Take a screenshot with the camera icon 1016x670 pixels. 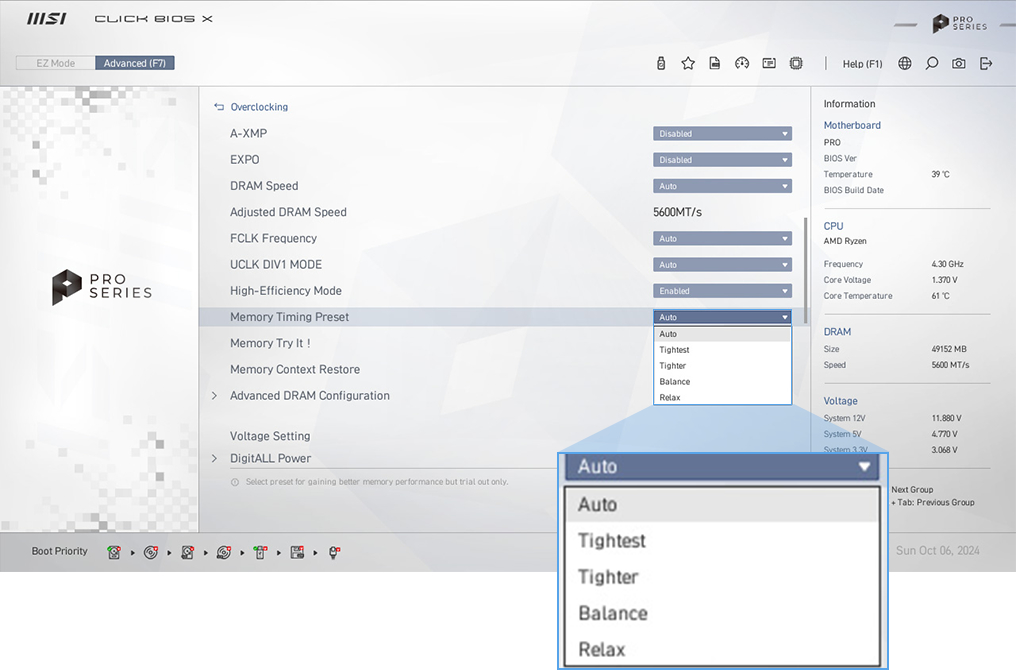point(959,63)
